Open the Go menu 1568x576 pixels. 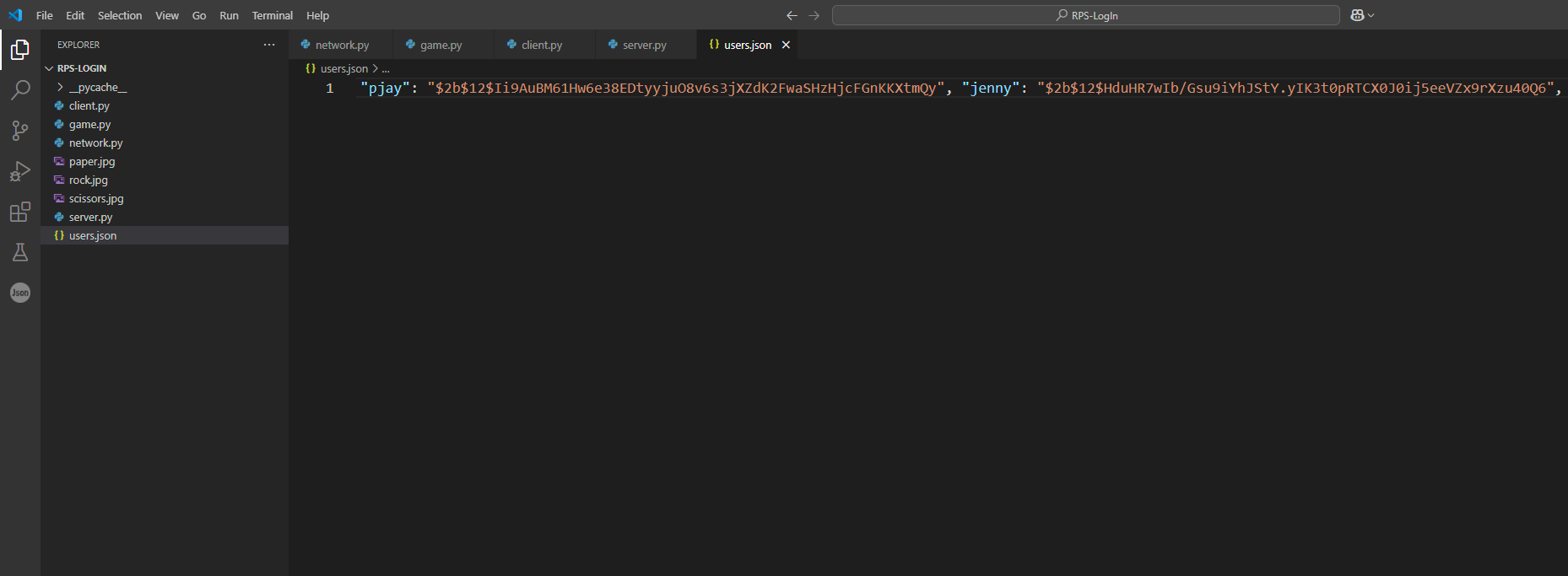pos(199,15)
